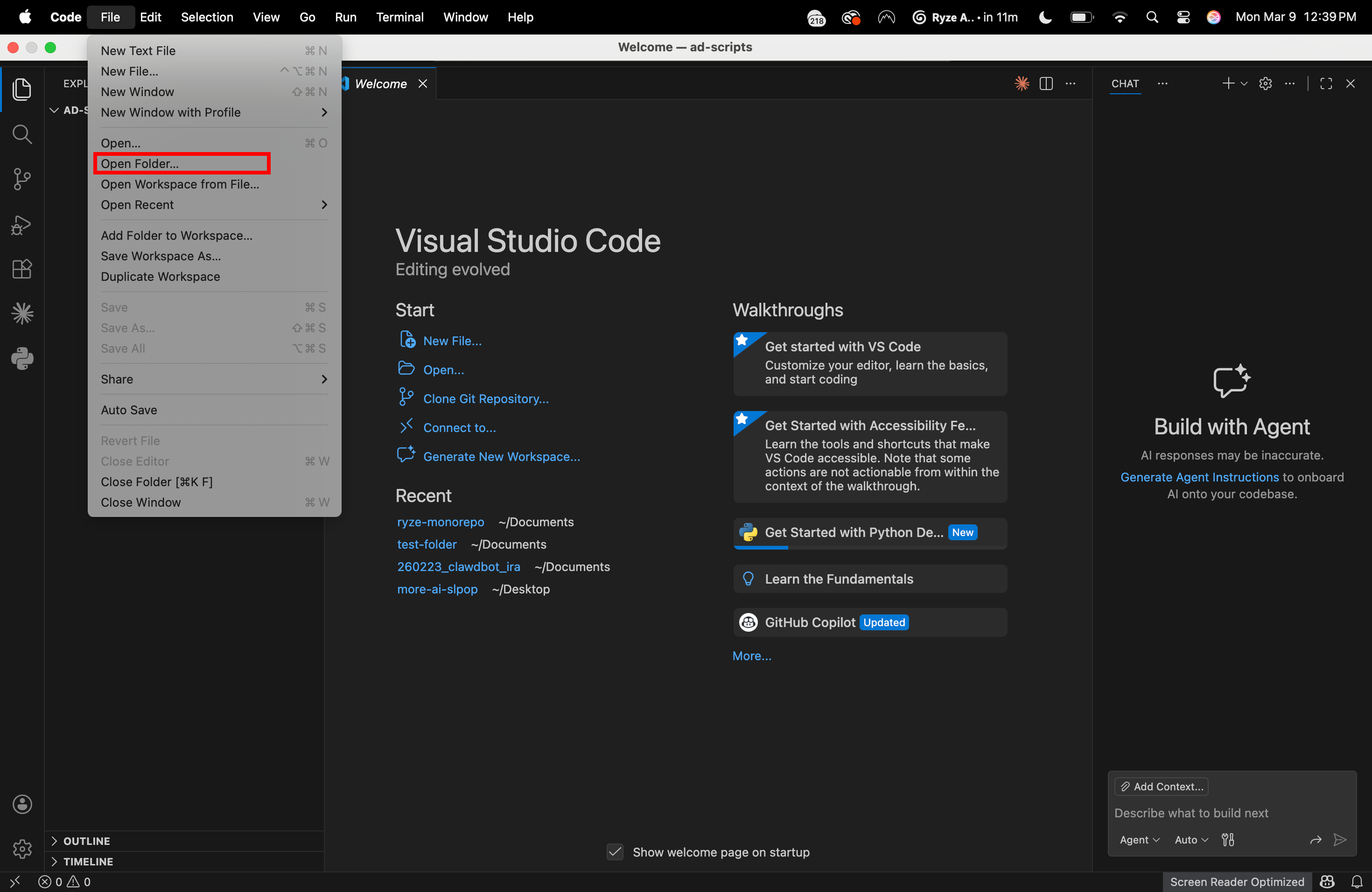Open chat settings gear in the Chat panel
1372x892 pixels.
pyautogui.click(x=1266, y=83)
